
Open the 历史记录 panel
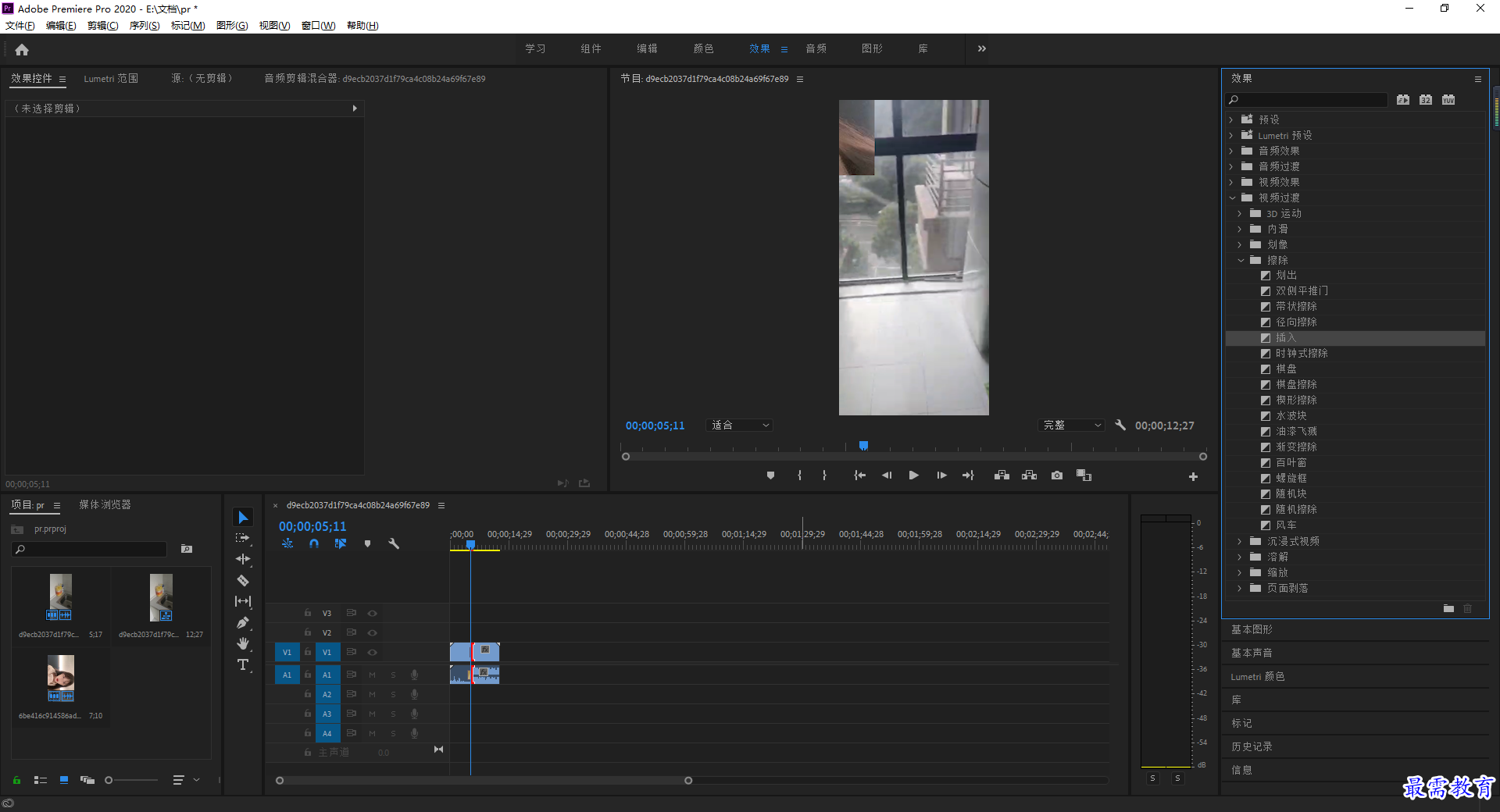1252,746
